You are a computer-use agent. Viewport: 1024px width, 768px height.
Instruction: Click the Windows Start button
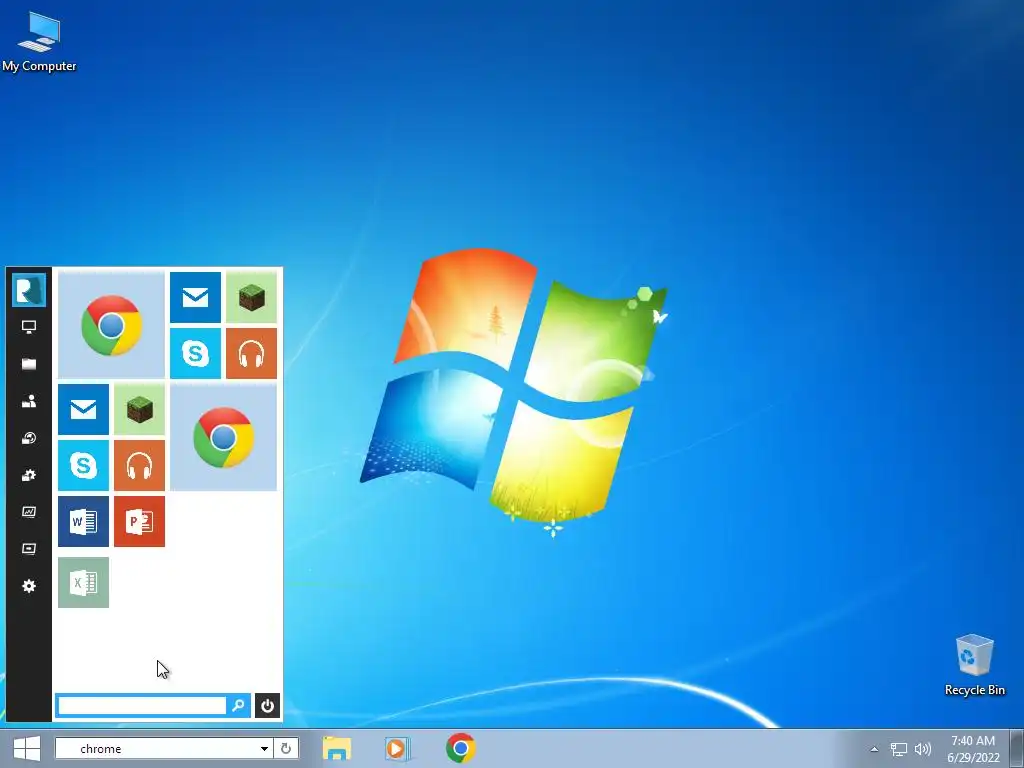click(x=27, y=748)
